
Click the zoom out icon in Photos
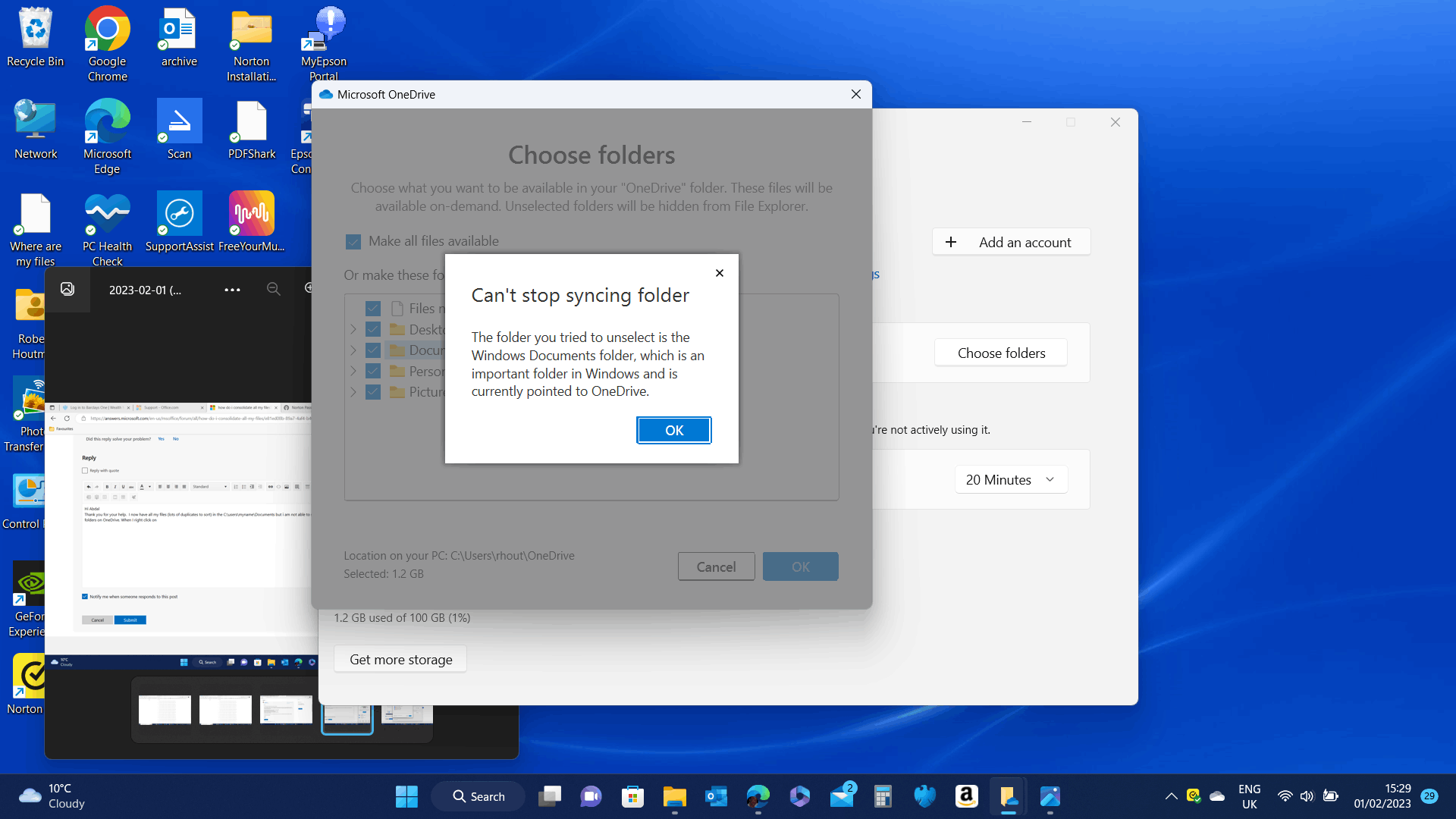(273, 289)
